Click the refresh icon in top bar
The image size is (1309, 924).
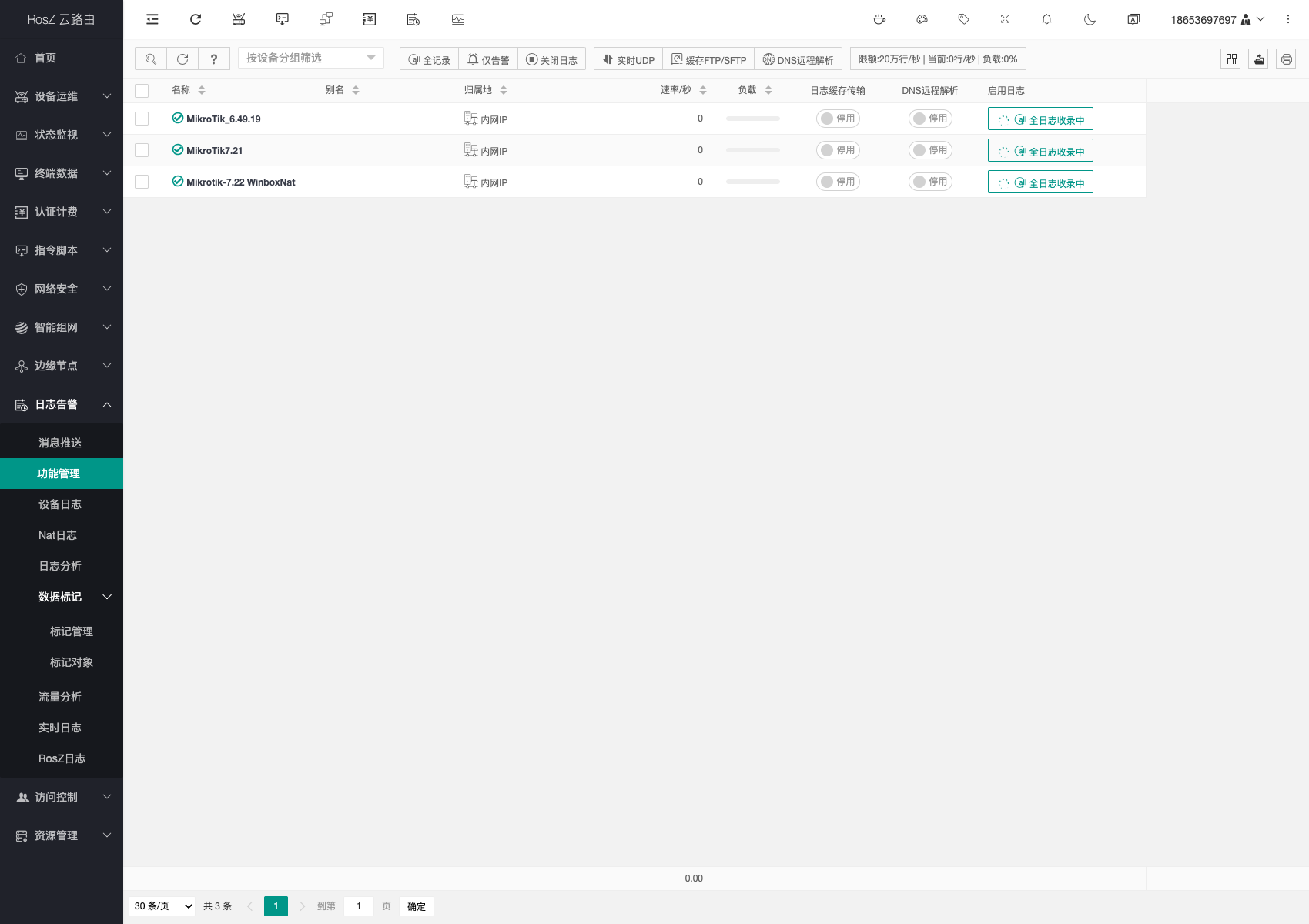196,19
